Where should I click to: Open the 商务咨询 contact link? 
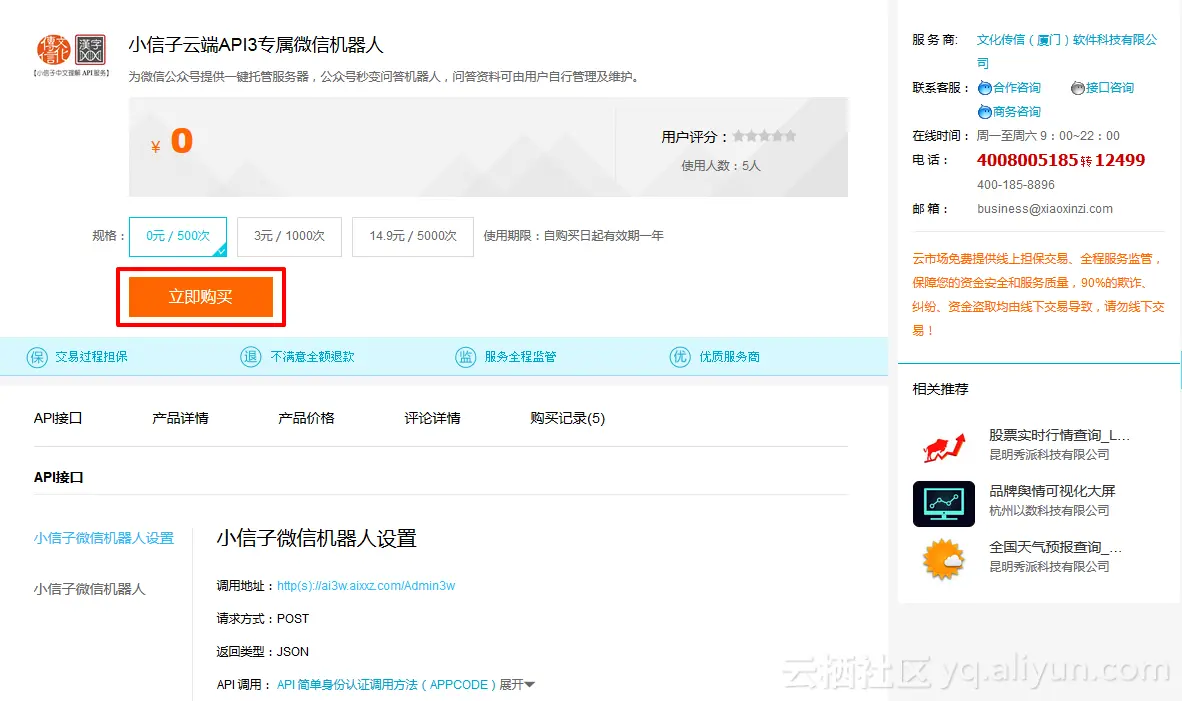1017,112
